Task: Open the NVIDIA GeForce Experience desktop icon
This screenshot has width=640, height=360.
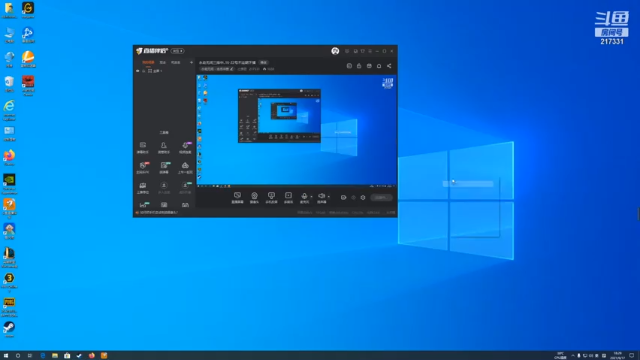Action: point(9,183)
